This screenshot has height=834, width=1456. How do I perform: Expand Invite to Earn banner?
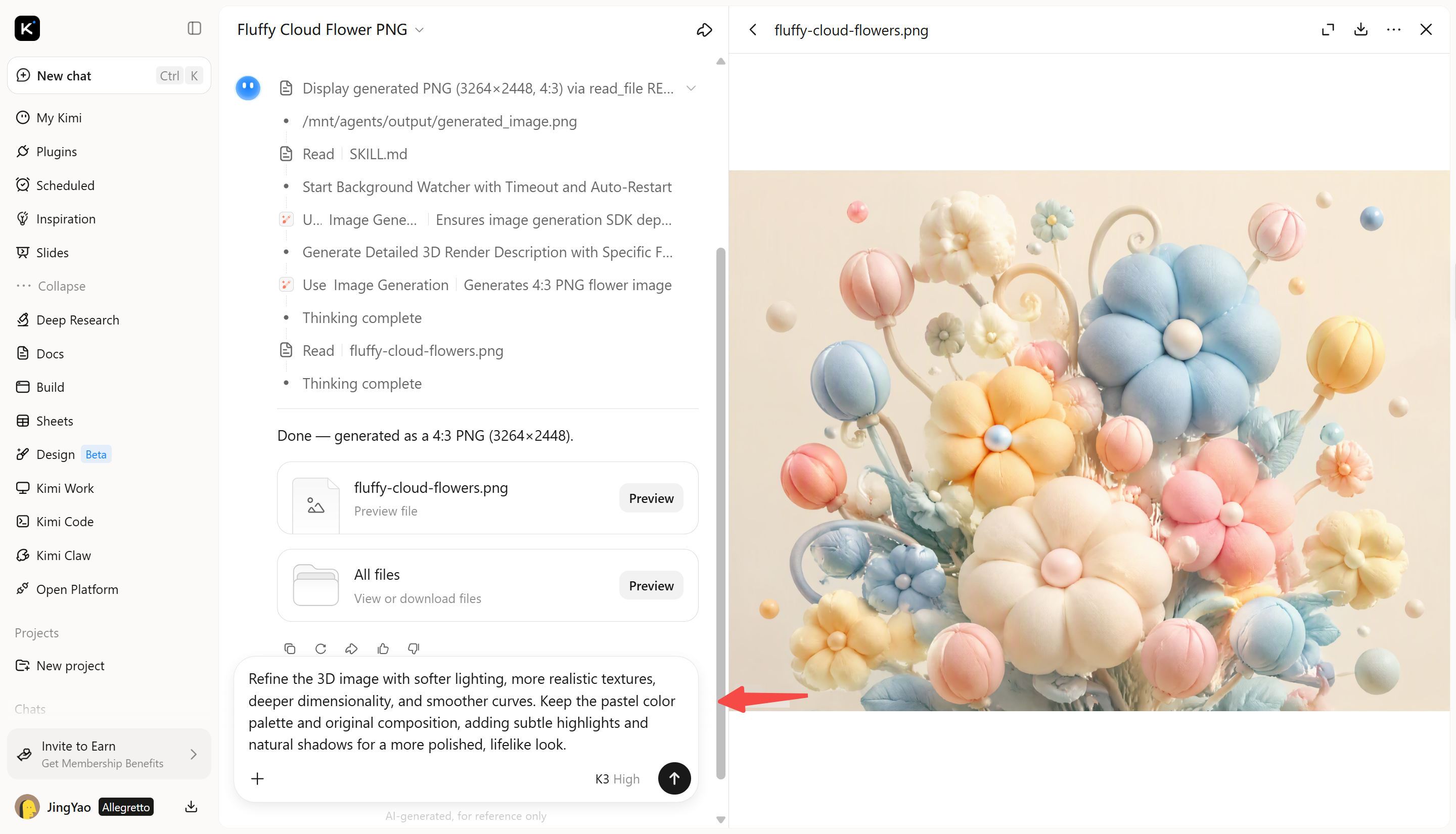point(109,754)
